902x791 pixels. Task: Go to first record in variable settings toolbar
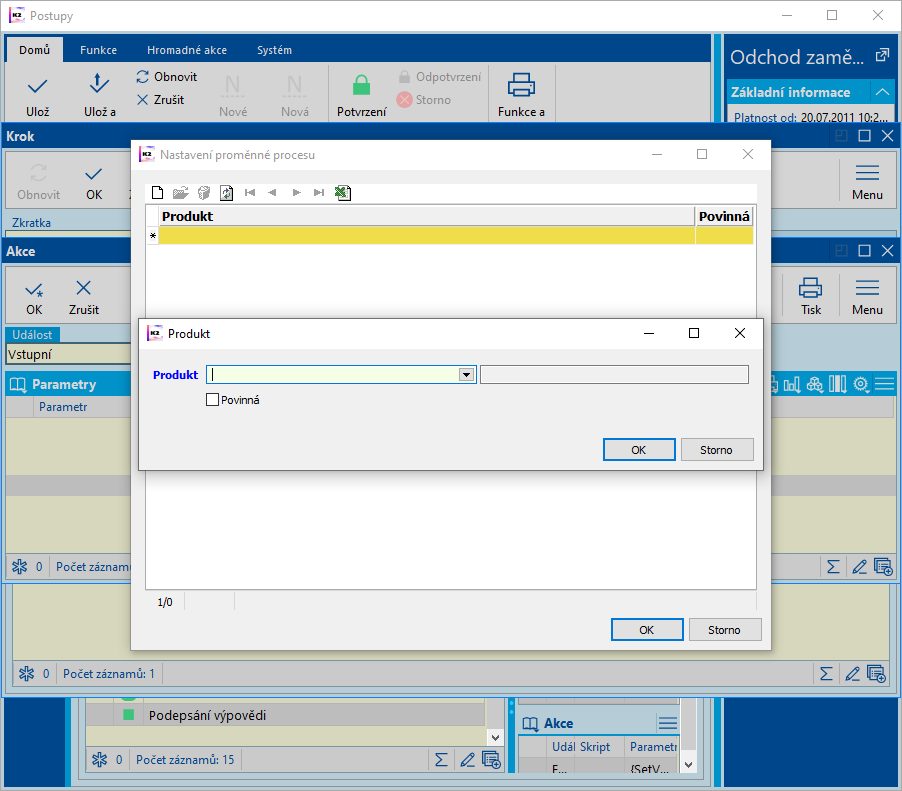tap(250, 193)
